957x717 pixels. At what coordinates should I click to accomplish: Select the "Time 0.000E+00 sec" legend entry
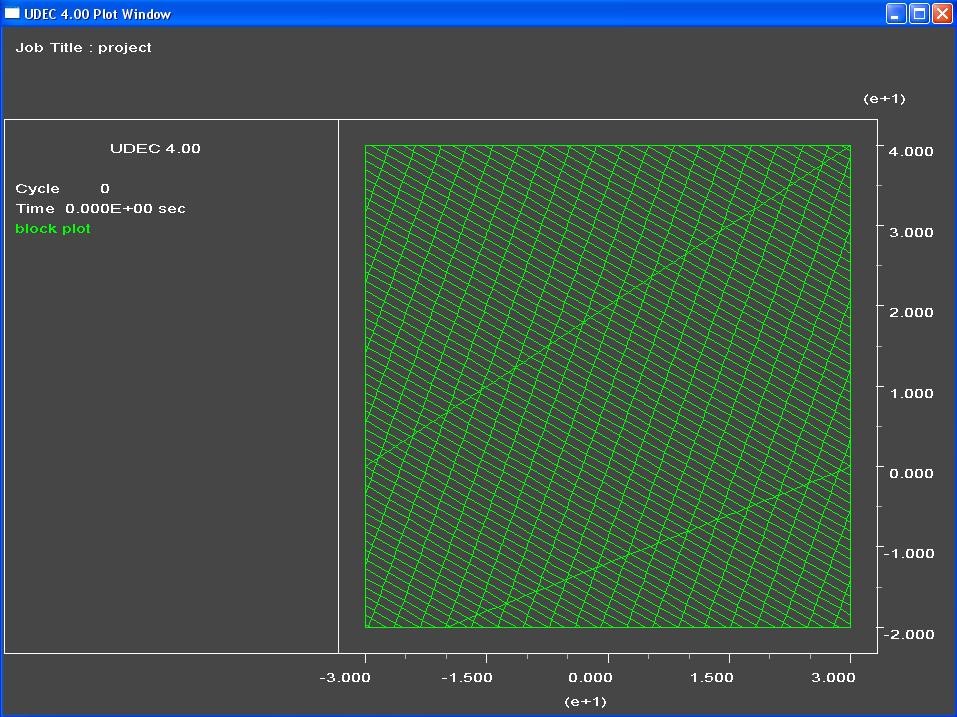(101, 209)
